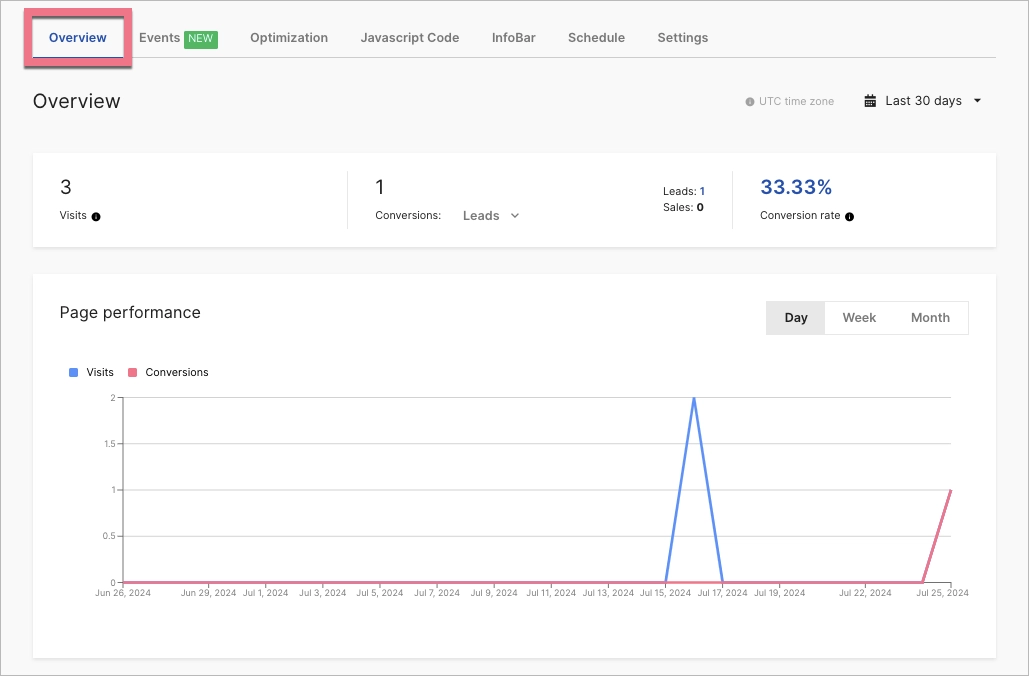Open the Leads conversions dropdown
This screenshot has height=676, width=1029.
490,215
